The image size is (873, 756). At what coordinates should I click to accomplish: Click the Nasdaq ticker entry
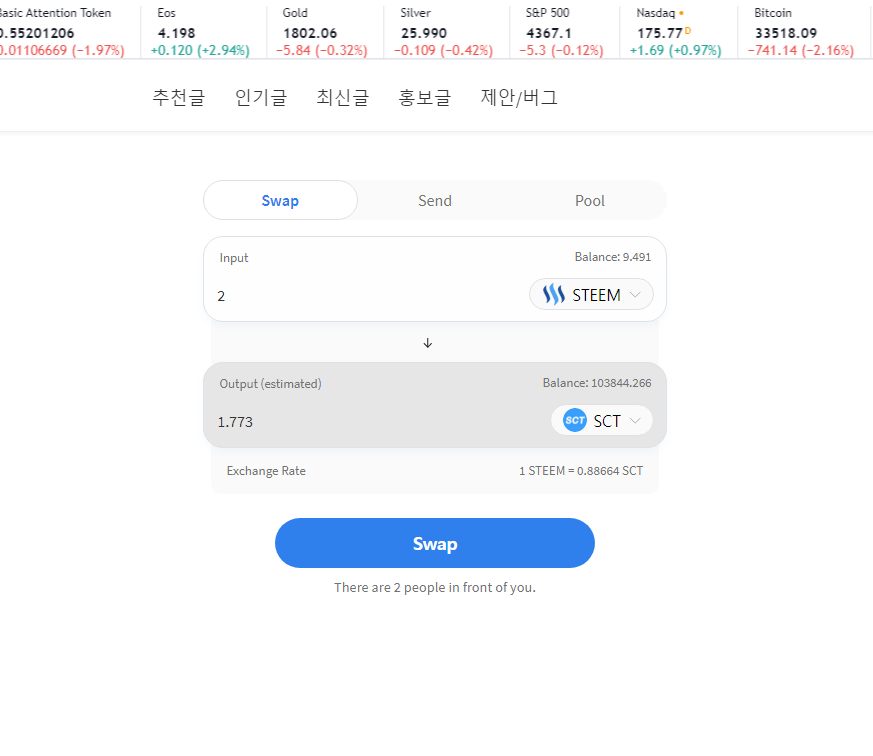[x=678, y=31]
